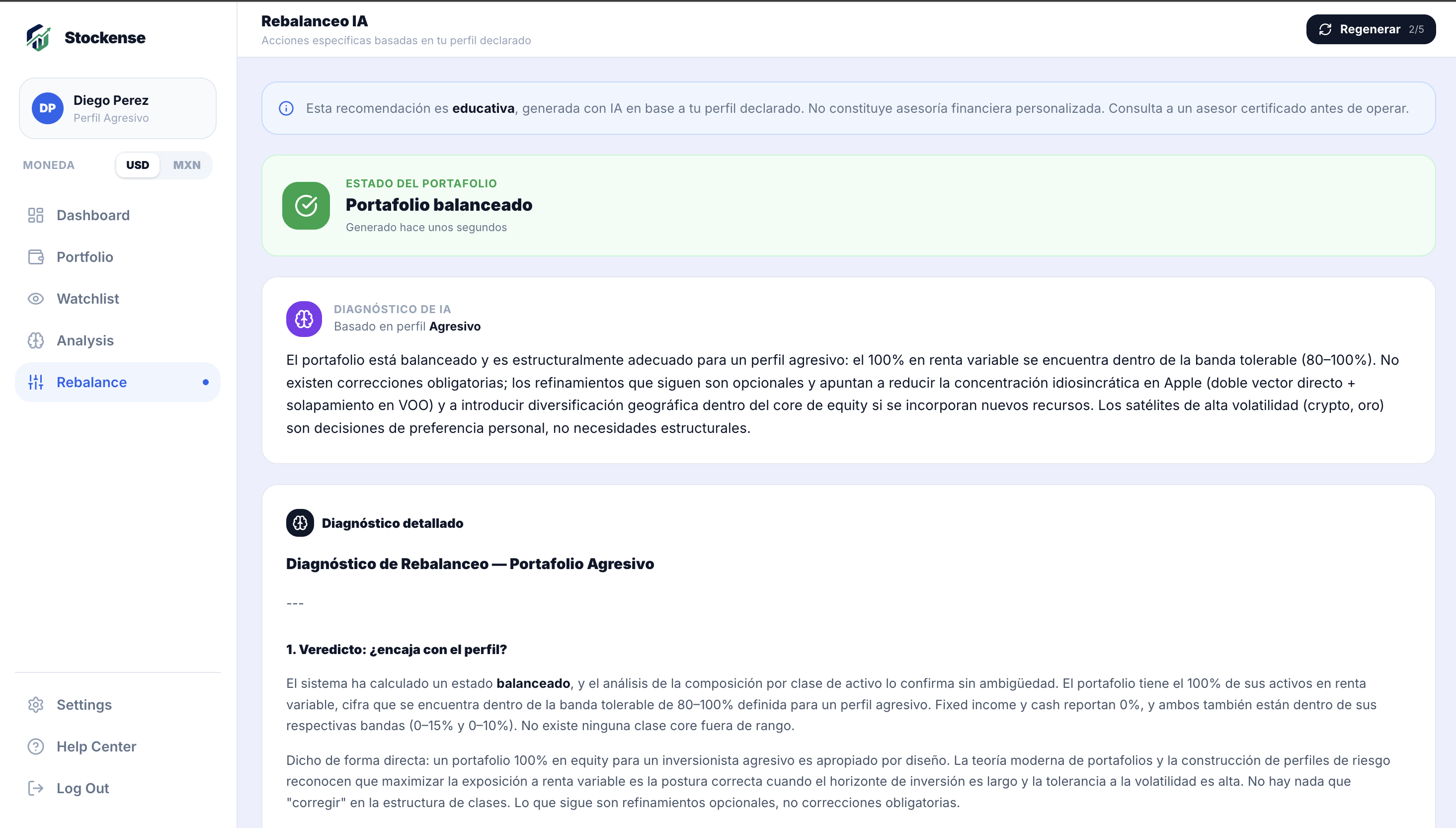Switch currency to USD
Image resolution: width=1456 pixels, height=828 pixels.
tap(138, 165)
